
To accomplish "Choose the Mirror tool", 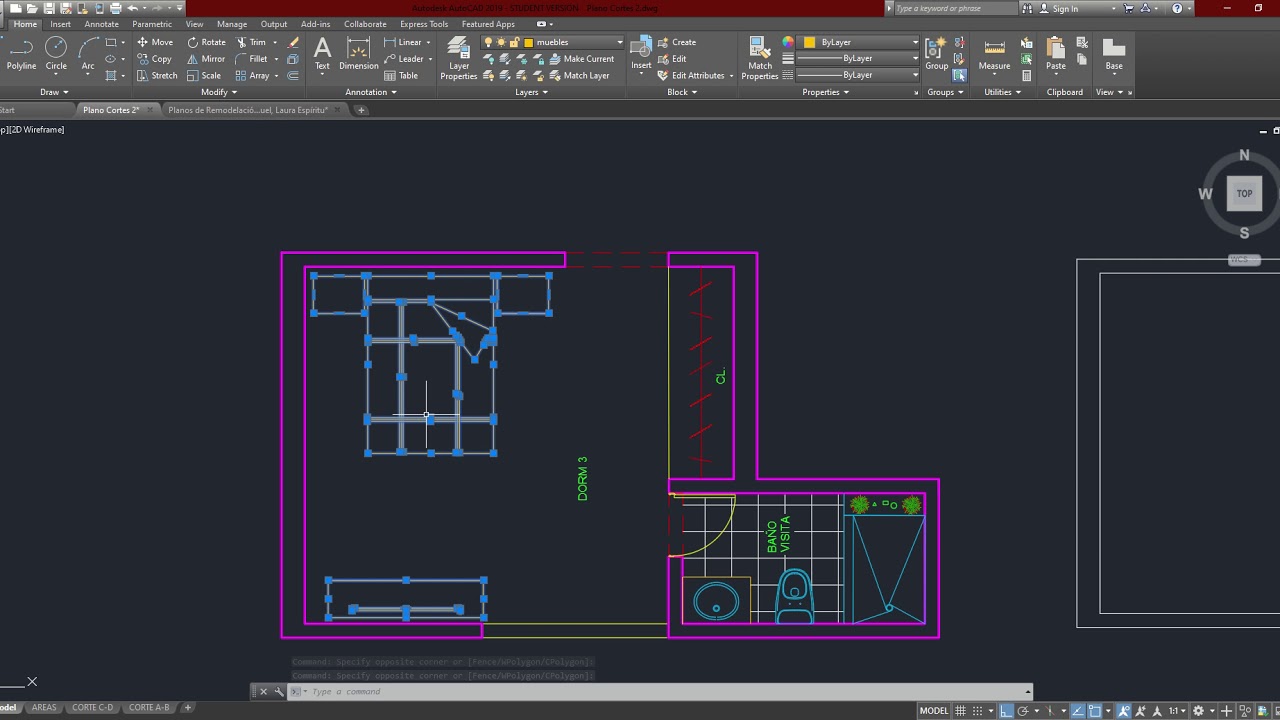I will (206, 58).
